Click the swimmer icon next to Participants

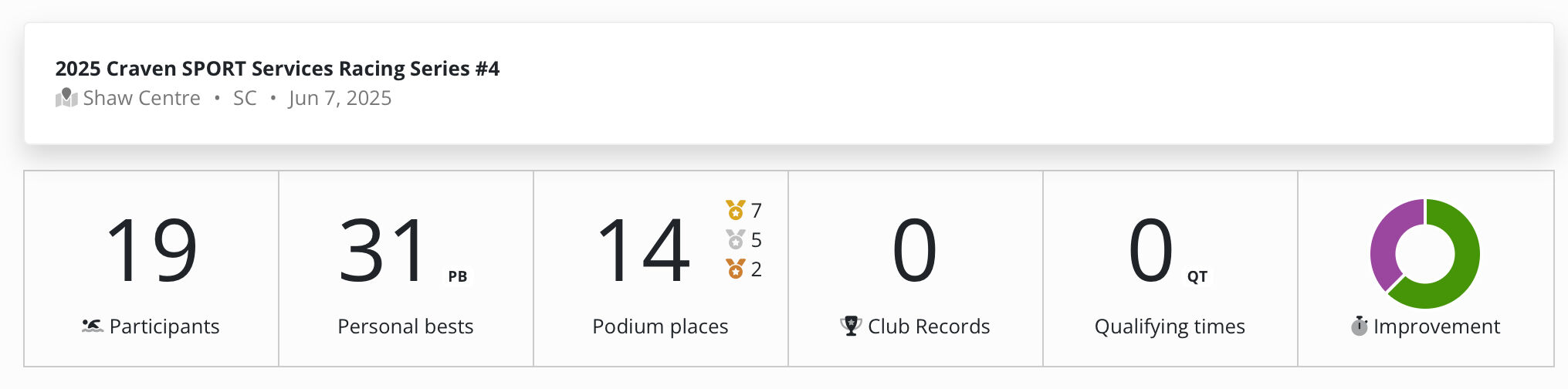(x=93, y=326)
